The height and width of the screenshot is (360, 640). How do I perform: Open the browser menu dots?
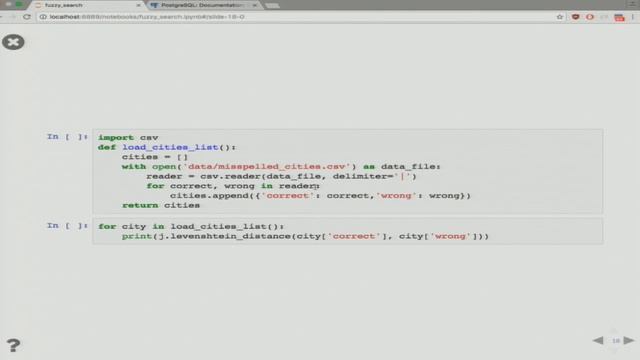click(633, 17)
